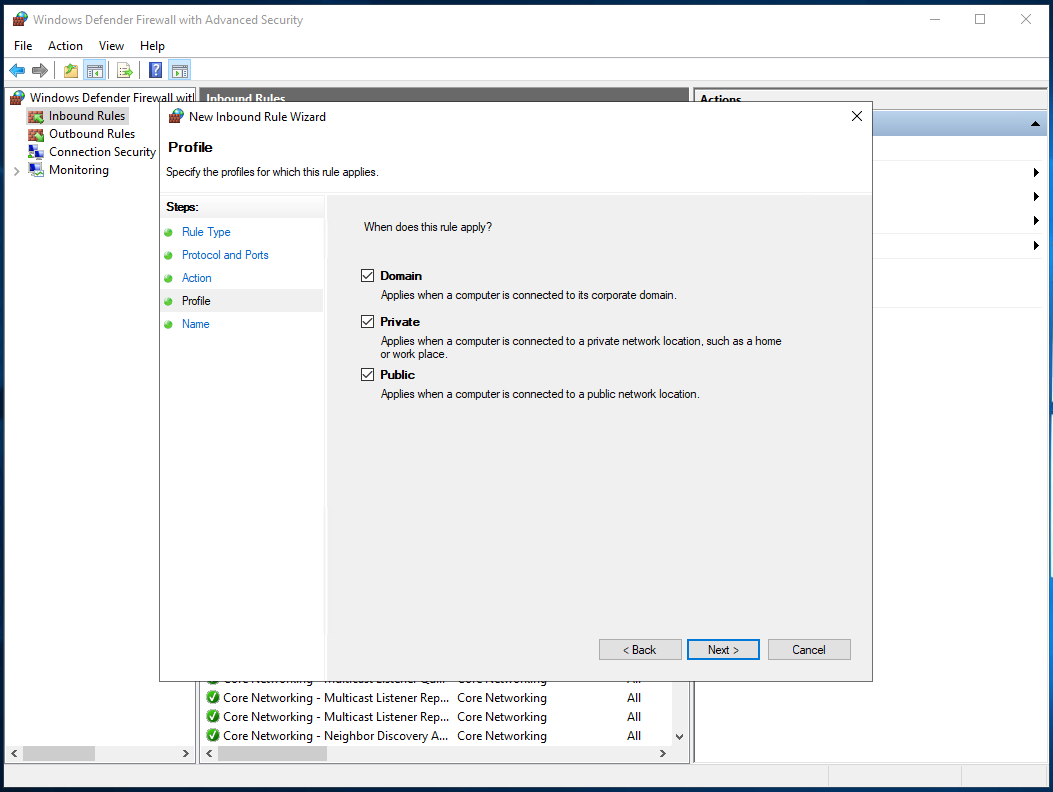Uncheck the Public profile checkbox
This screenshot has height=792, width=1053.
point(367,374)
